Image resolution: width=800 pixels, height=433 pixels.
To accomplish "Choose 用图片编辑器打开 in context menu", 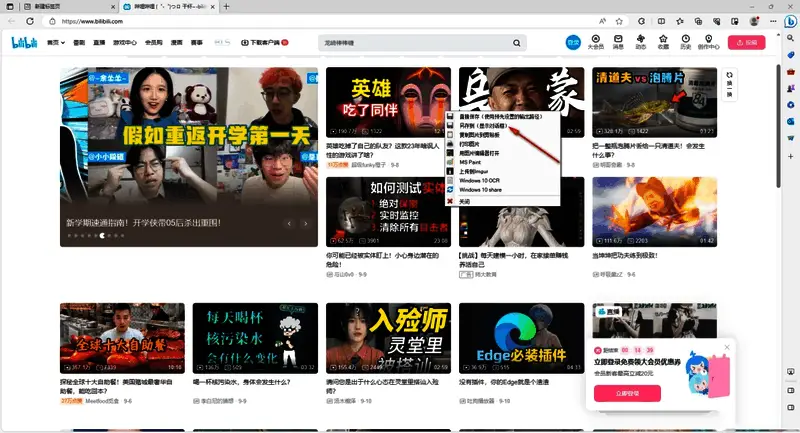I will point(503,153).
